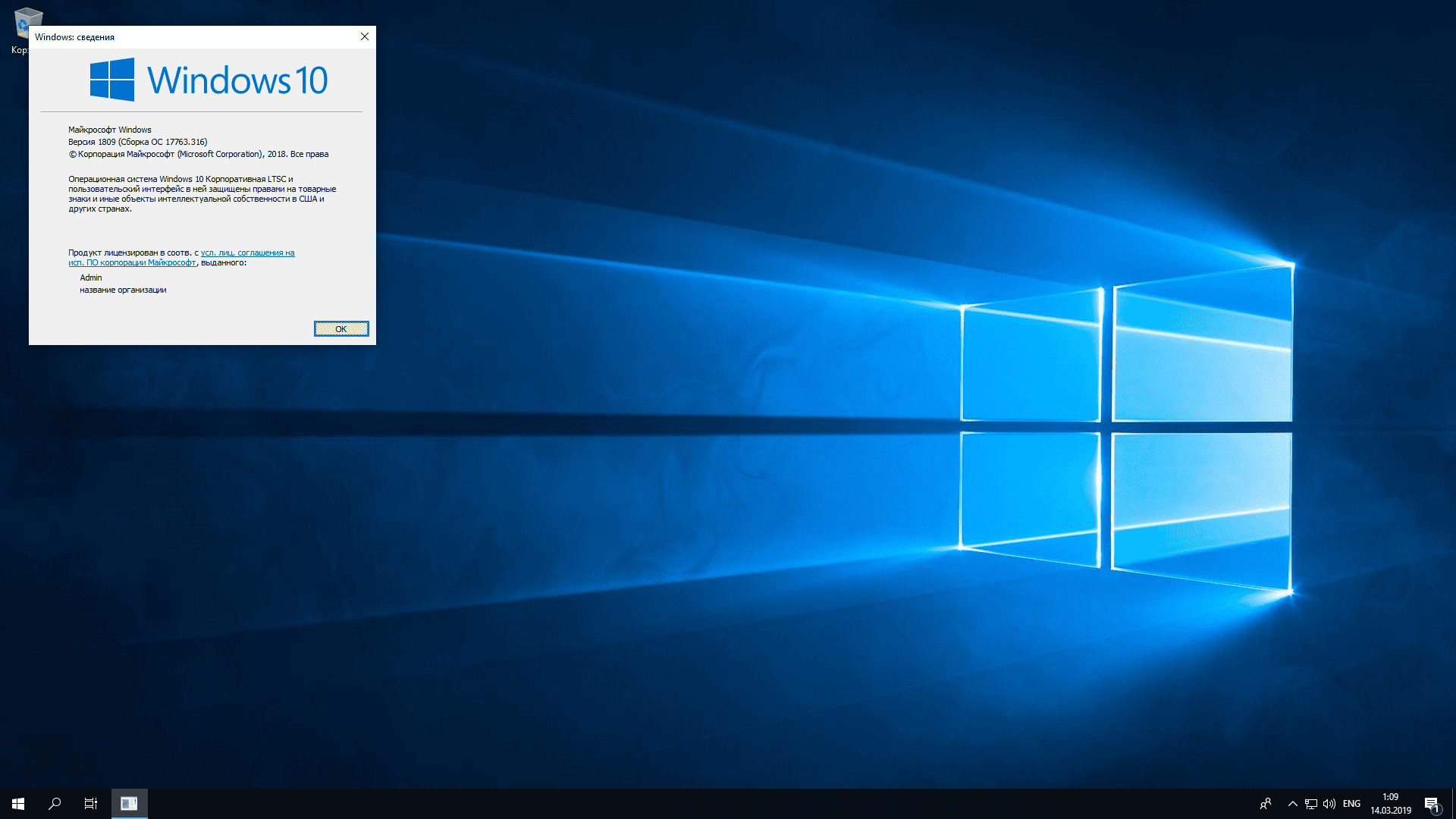Open clock showing 1:09 14.03.2019
This screenshot has width=1456, height=819.
click(x=1391, y=804)
